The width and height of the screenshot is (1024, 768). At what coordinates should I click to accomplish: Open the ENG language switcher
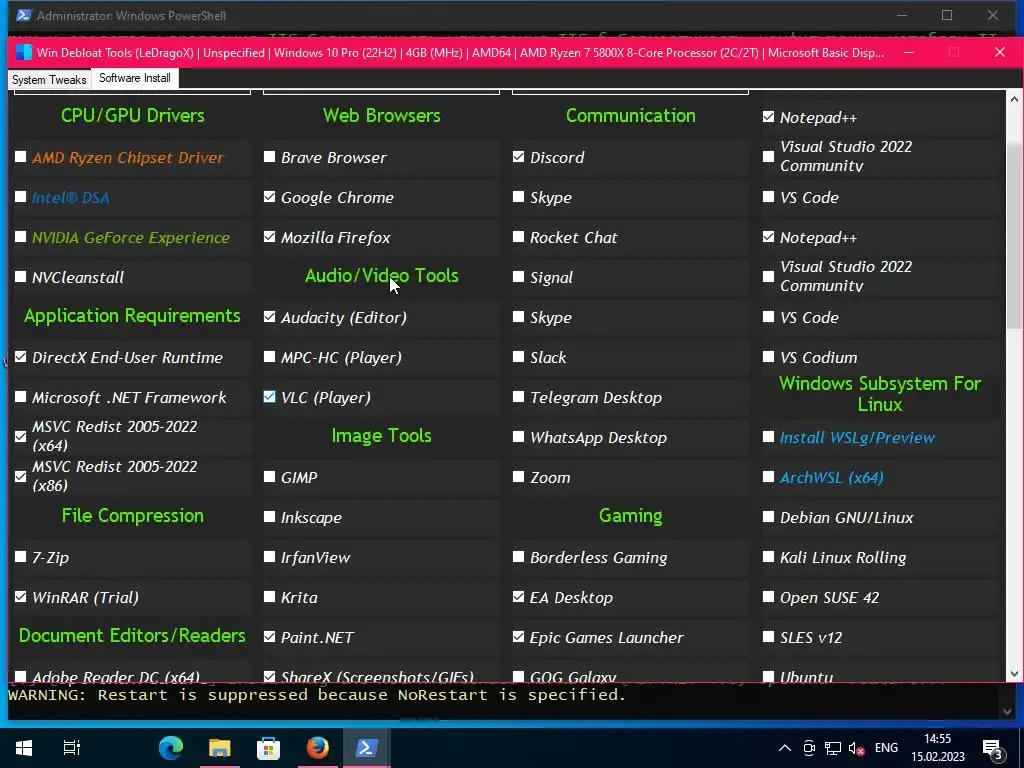point(886,748)
